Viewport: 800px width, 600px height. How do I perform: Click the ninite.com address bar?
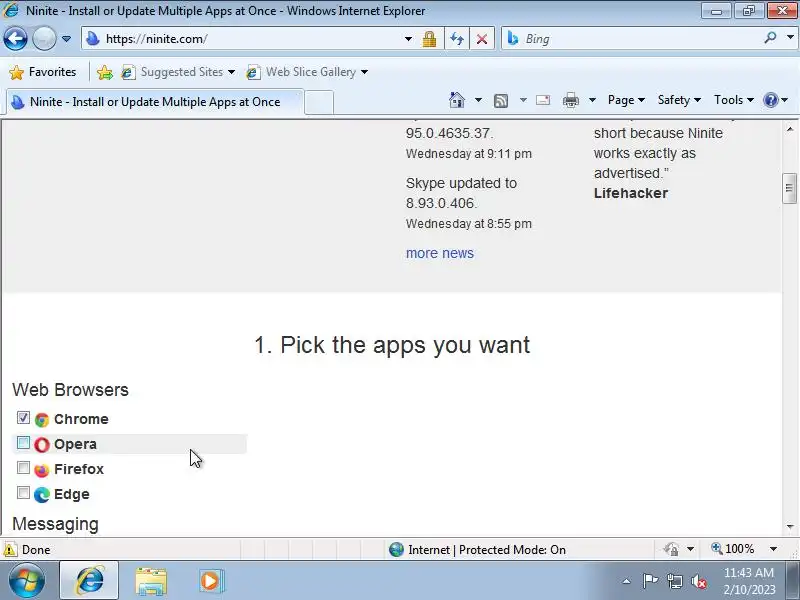coord(245,39)
